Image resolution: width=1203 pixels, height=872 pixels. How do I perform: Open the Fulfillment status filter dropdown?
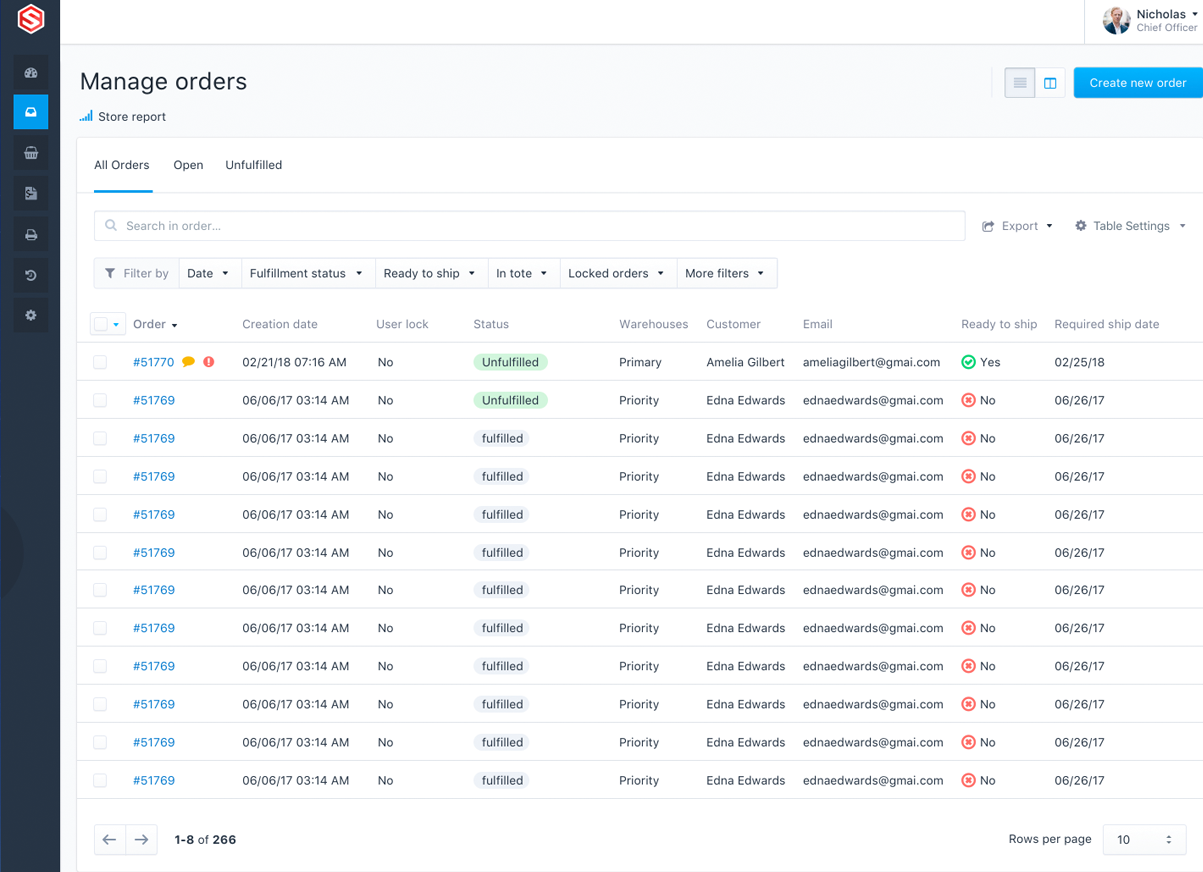pos(307,273)
